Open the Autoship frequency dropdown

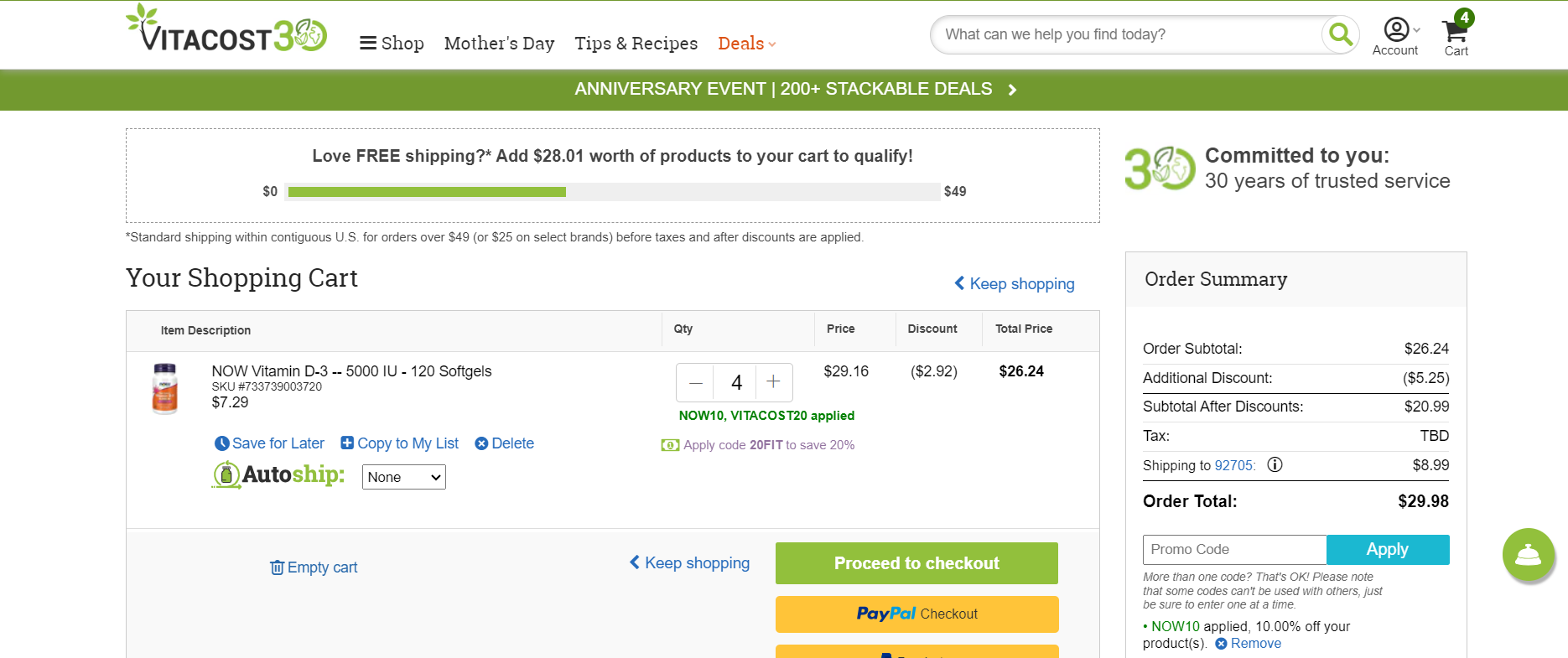pos(404,477)
